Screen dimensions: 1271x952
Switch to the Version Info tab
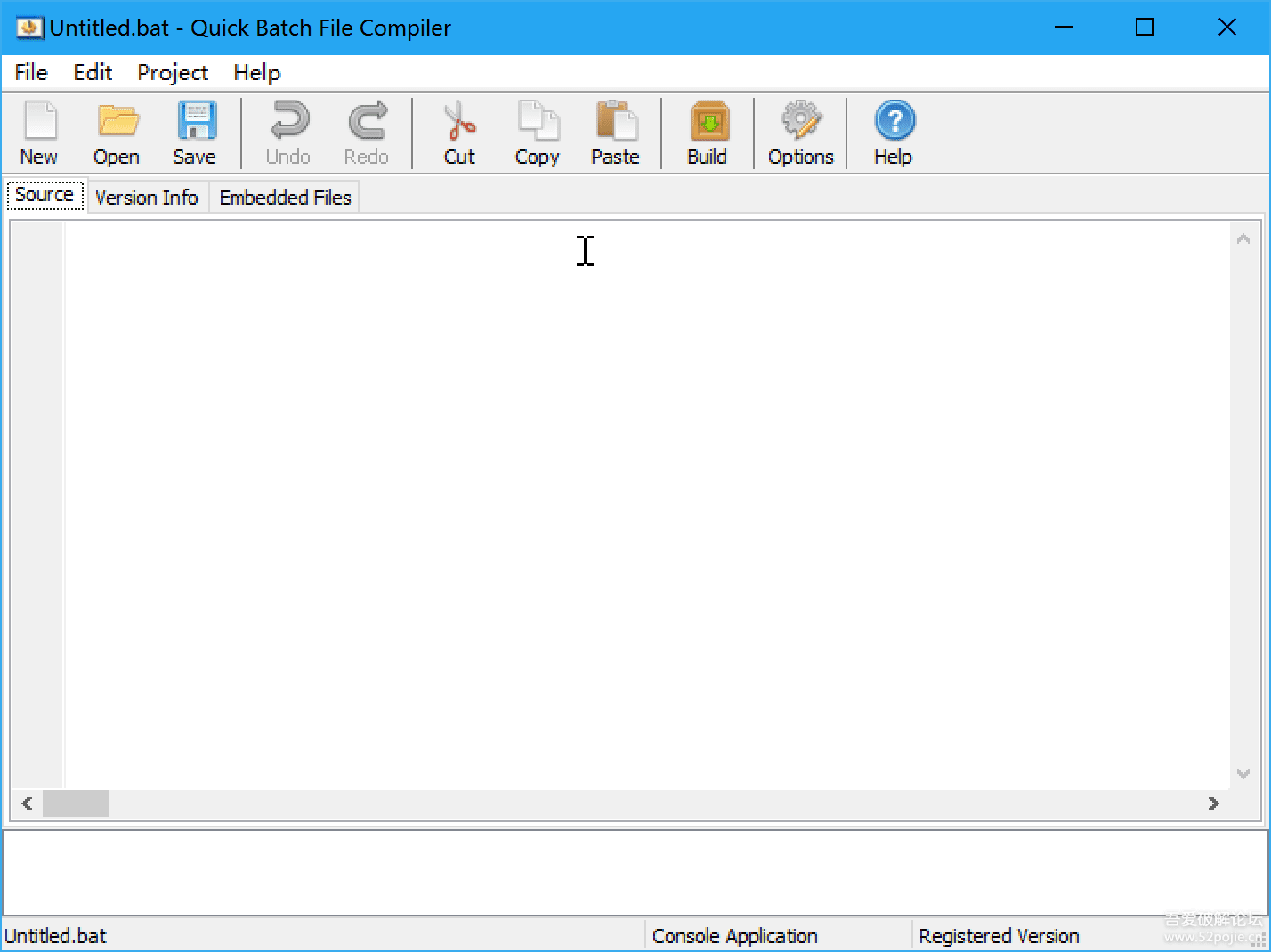pyautogui.click(x=147, y=198)
